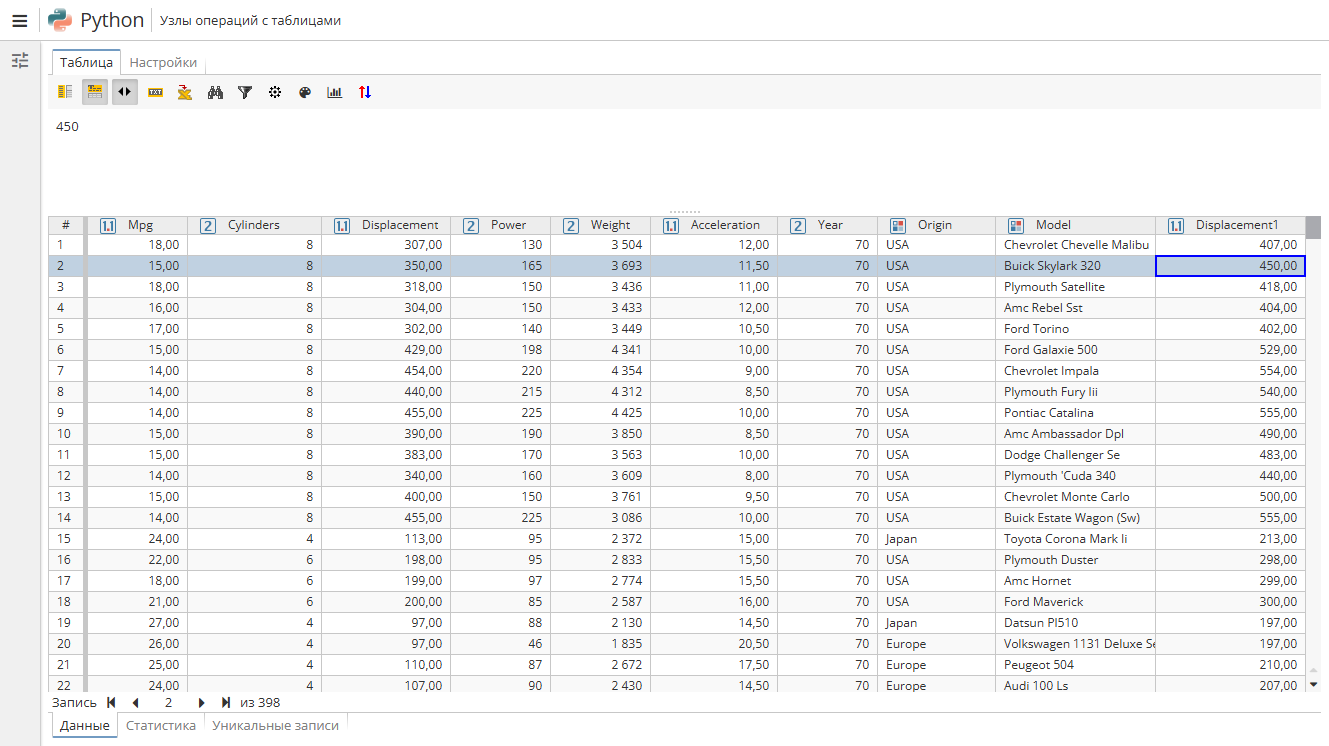Screen dimensions: 1329x746
Task: Open the filter funnel tool
Action: 245,92
